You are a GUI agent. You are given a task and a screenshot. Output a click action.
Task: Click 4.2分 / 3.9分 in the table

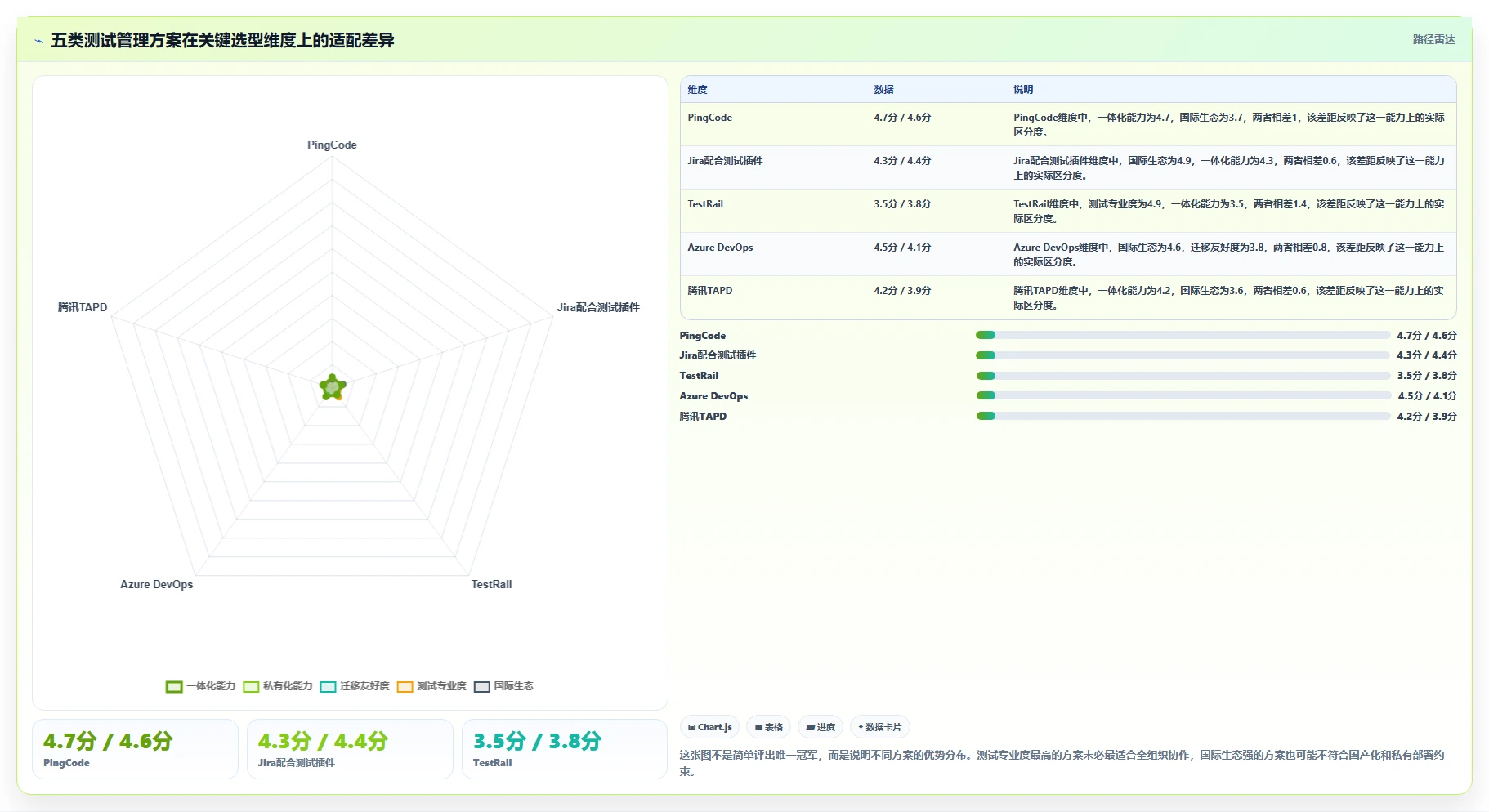[902, 291]
